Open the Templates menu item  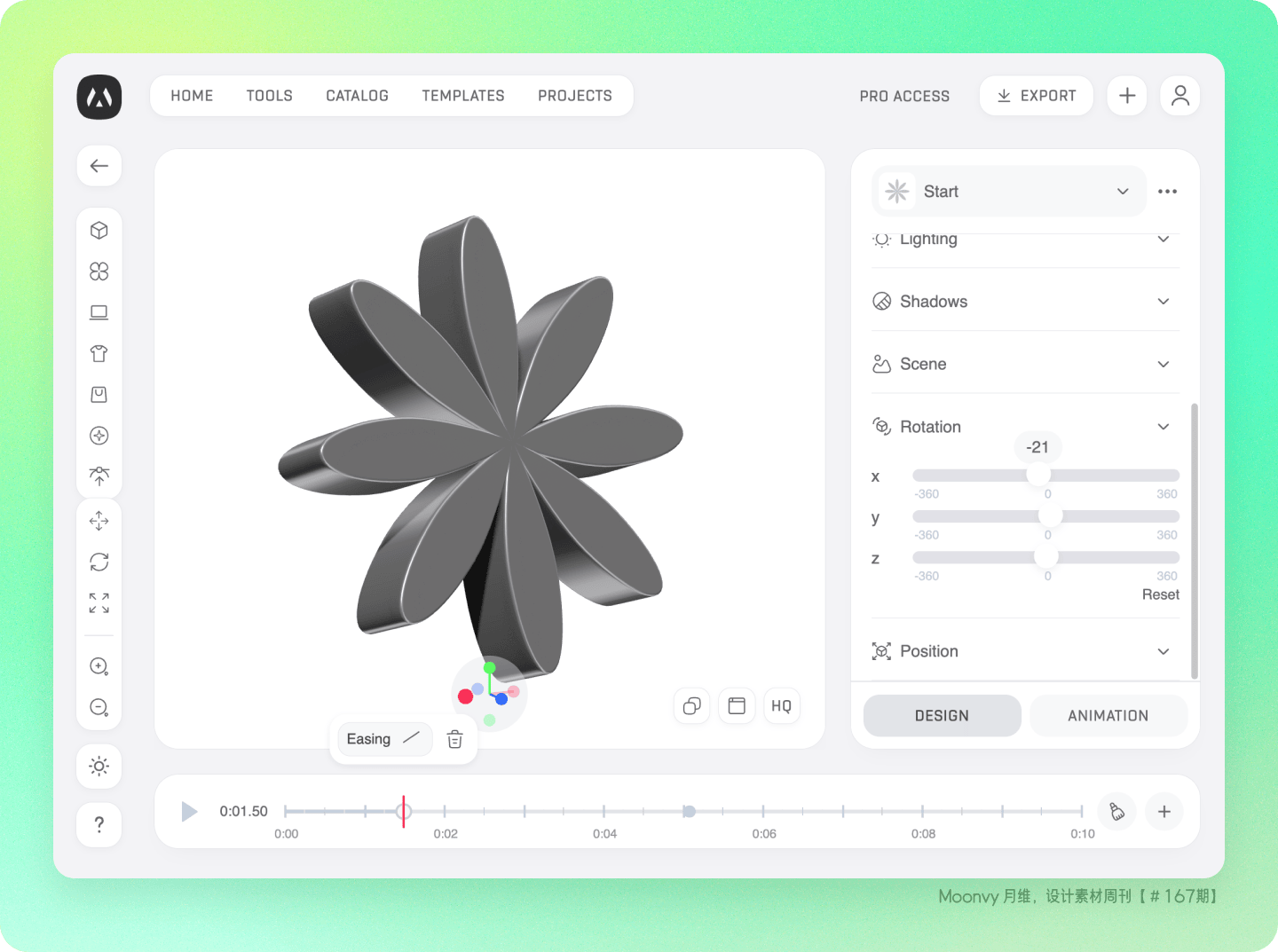tap(463, 96)
